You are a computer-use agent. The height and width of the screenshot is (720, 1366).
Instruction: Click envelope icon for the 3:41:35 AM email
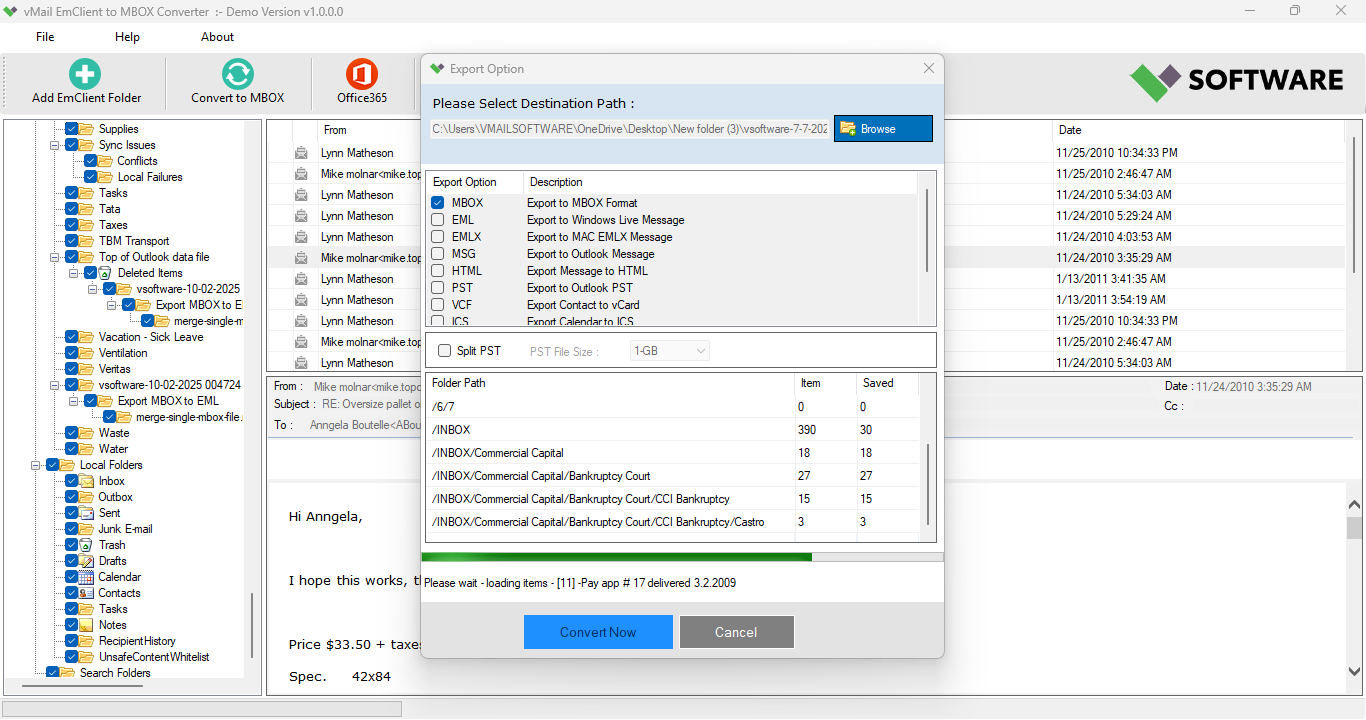tap(301, 279)
